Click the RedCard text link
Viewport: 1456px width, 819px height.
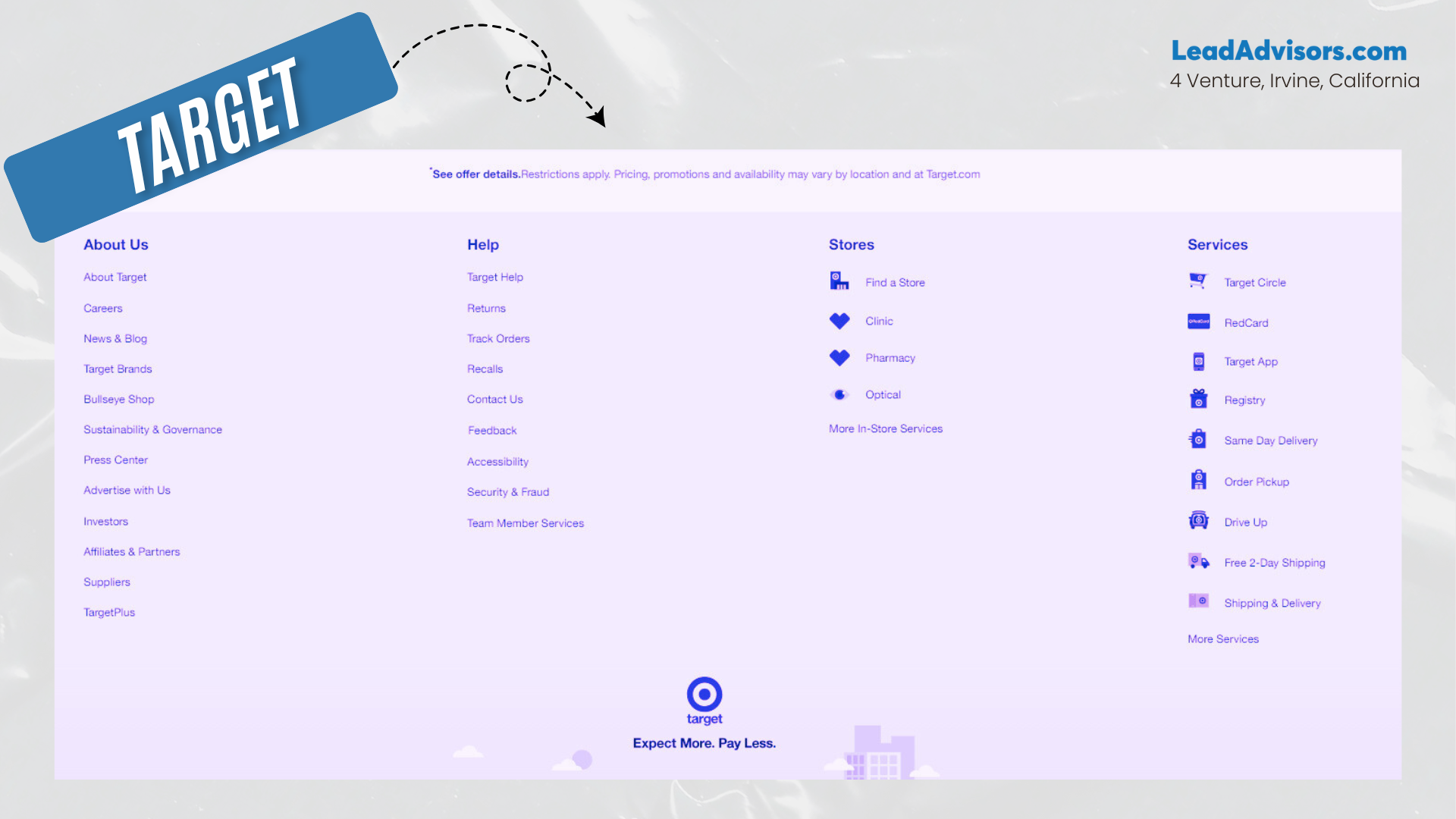pyautogui.click(x=1246, y=323)
